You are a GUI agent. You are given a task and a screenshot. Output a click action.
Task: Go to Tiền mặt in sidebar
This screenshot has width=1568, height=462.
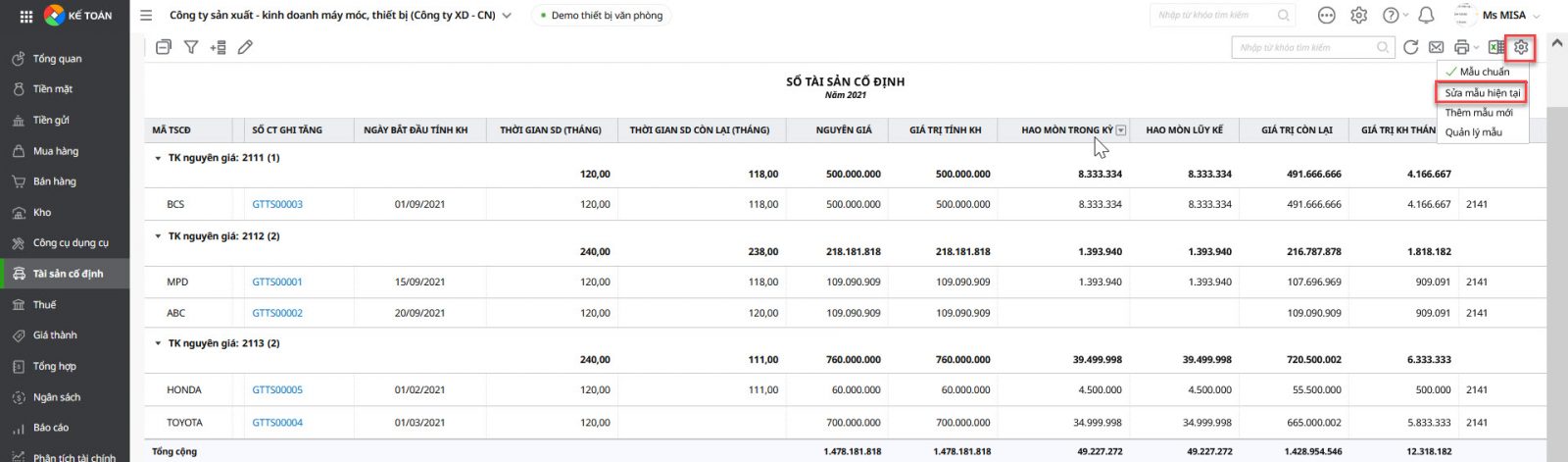tap(53, 89)
